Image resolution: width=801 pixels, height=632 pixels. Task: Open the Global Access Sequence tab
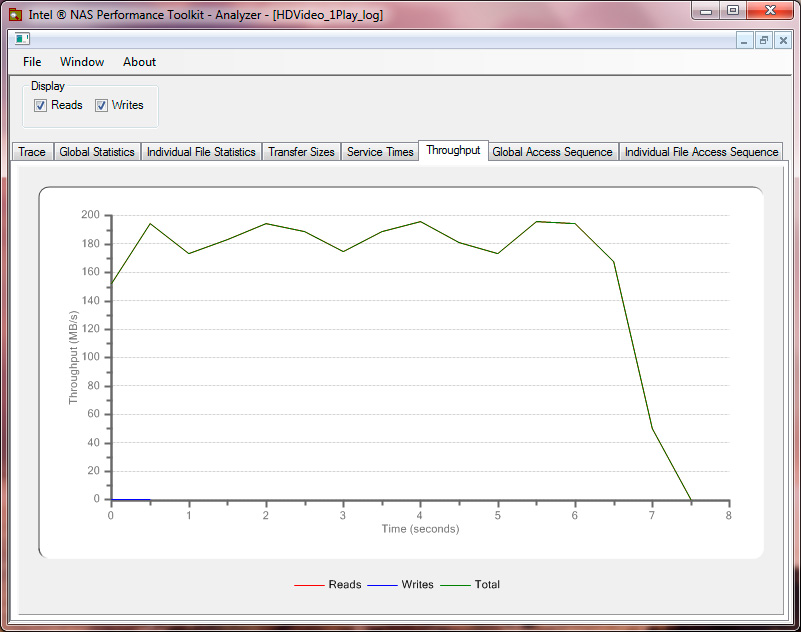(x=552, y=152)
